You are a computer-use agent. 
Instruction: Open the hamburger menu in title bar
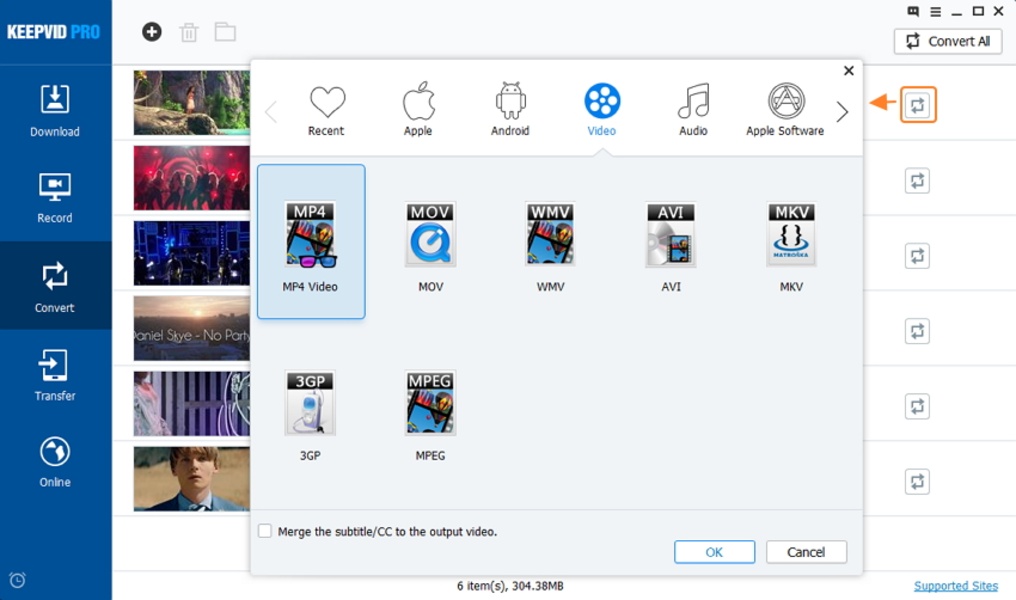(x=935, y=12)
